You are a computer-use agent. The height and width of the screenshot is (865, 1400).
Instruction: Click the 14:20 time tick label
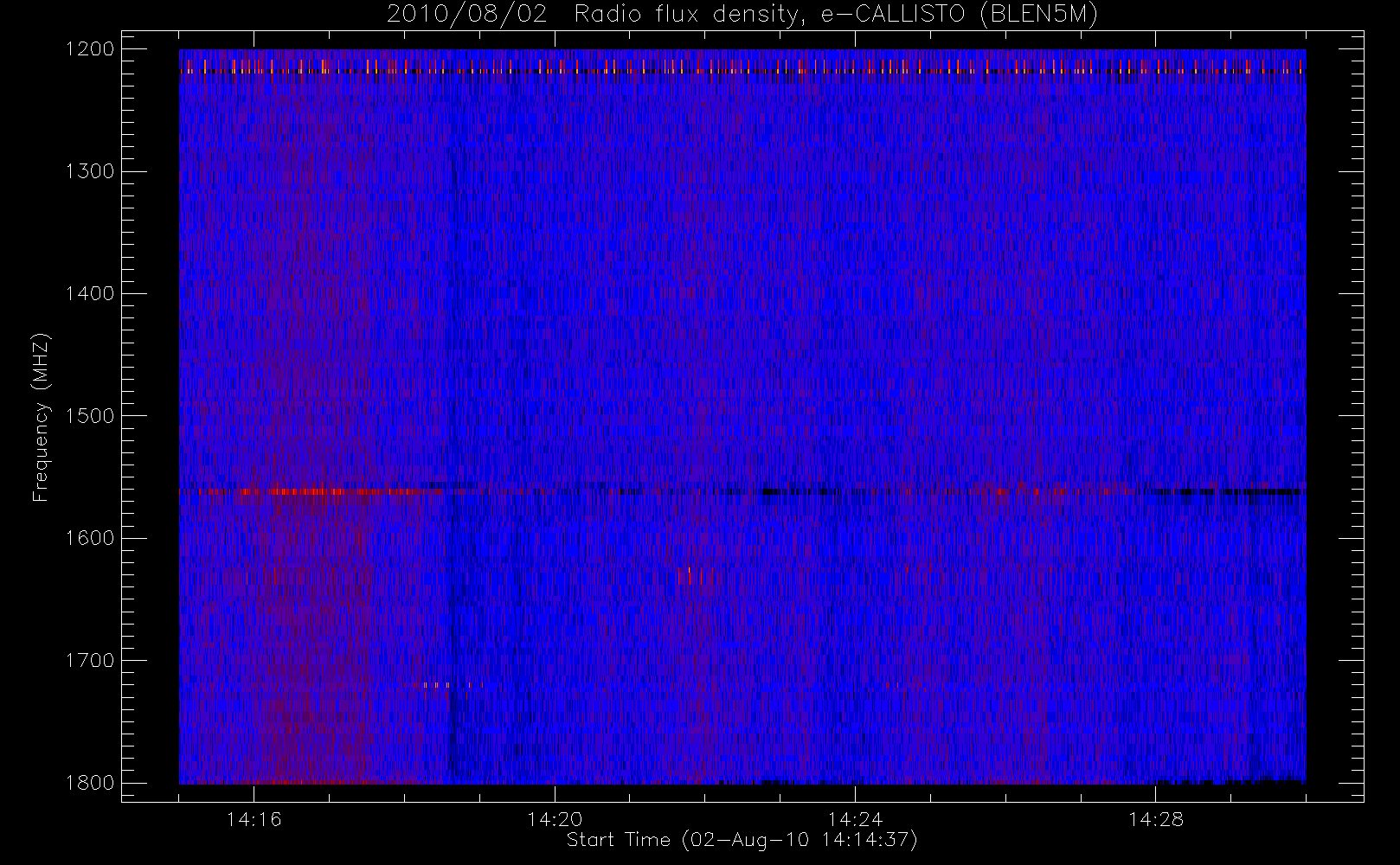click(555, 819)
